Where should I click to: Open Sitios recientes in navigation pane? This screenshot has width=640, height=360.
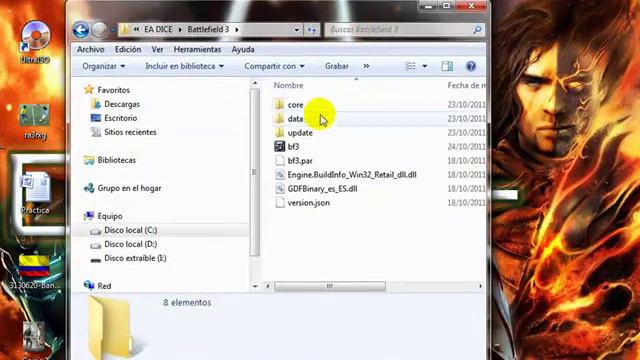click(130, 132)
